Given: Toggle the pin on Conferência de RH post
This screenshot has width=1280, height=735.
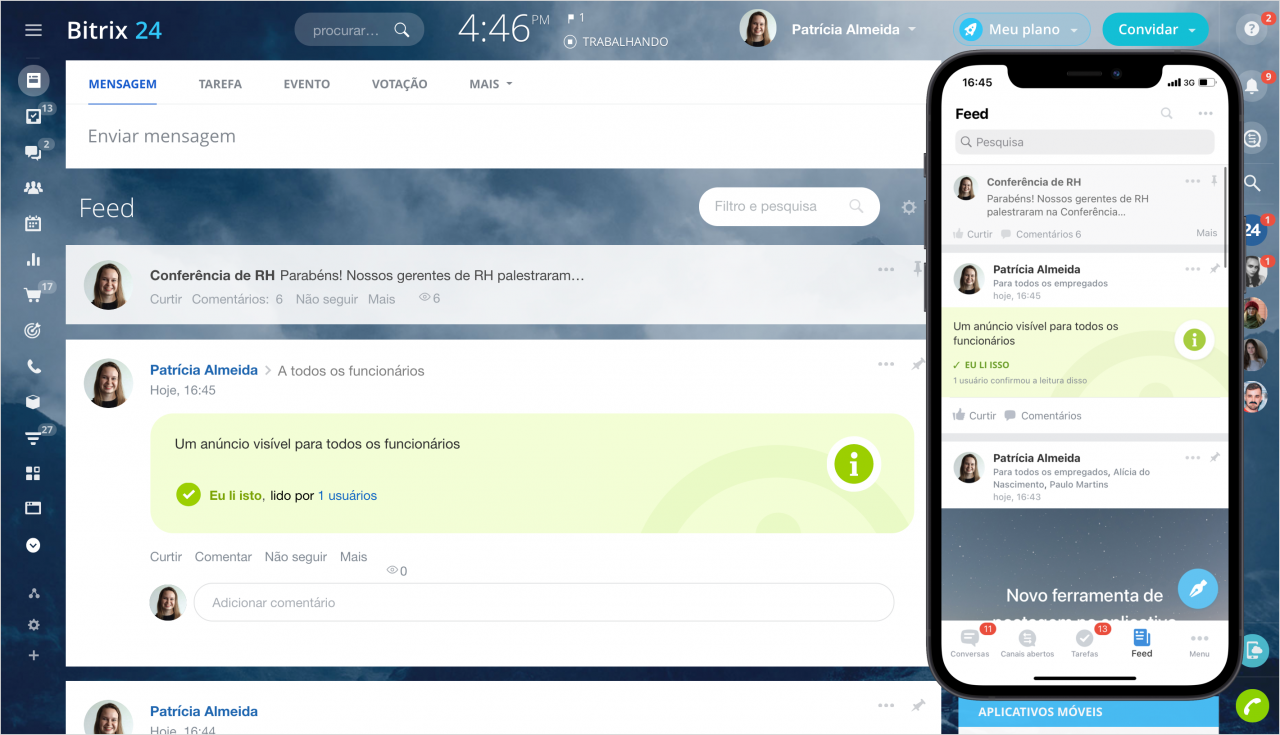Looking at the screenshot, I should point(917,269).
